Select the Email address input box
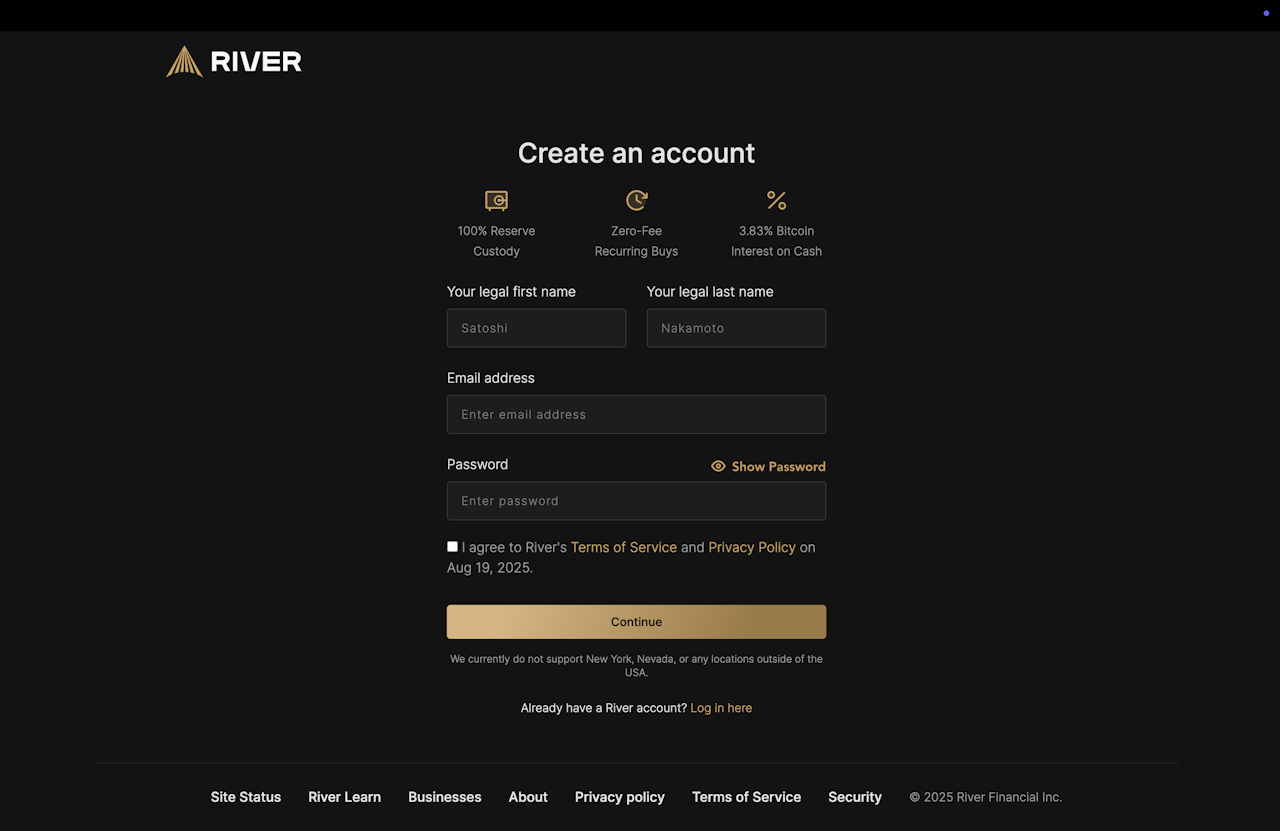The image size is (1280, 831). [x=636, y=414]
